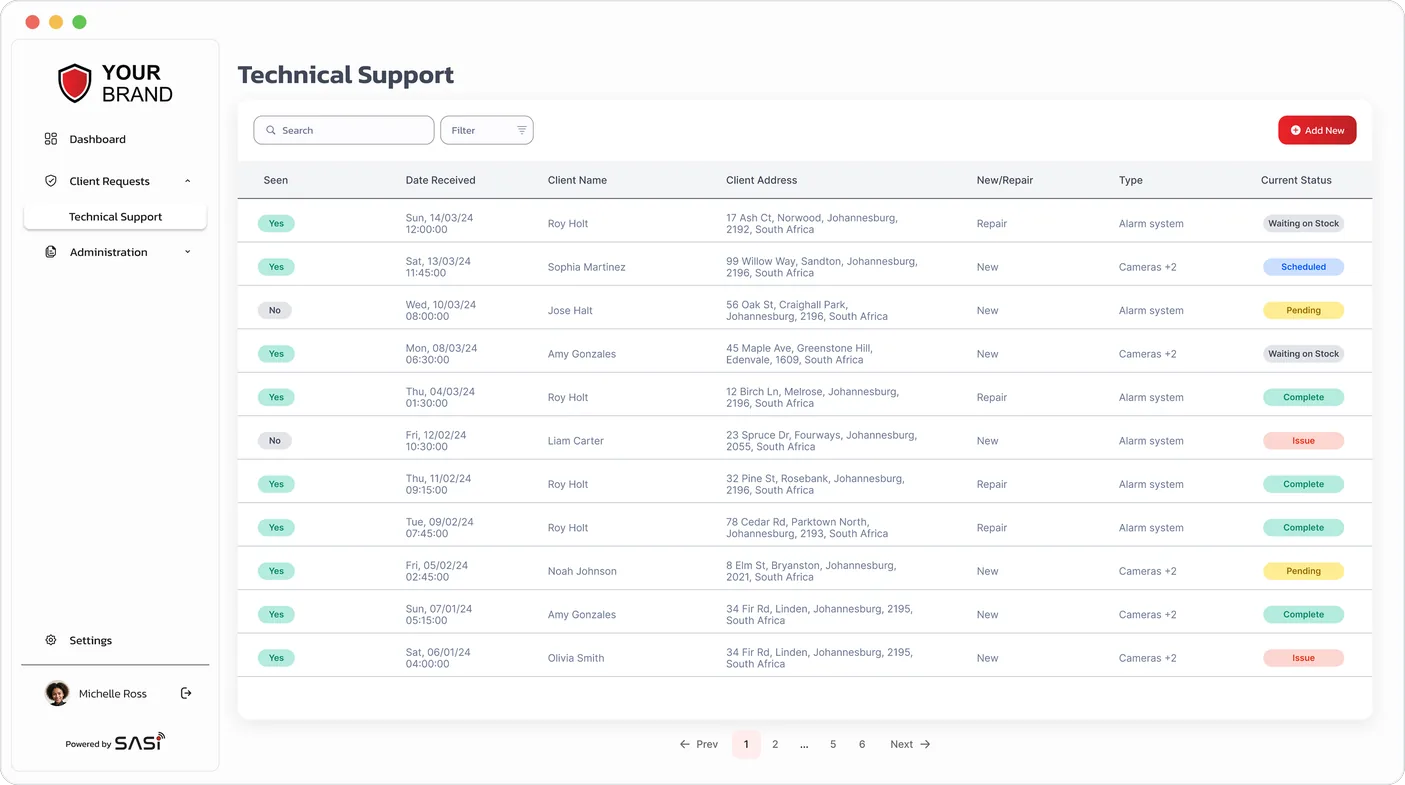Click client name Sophia Martinez
1405x785 pixels.
click(586, 267)
